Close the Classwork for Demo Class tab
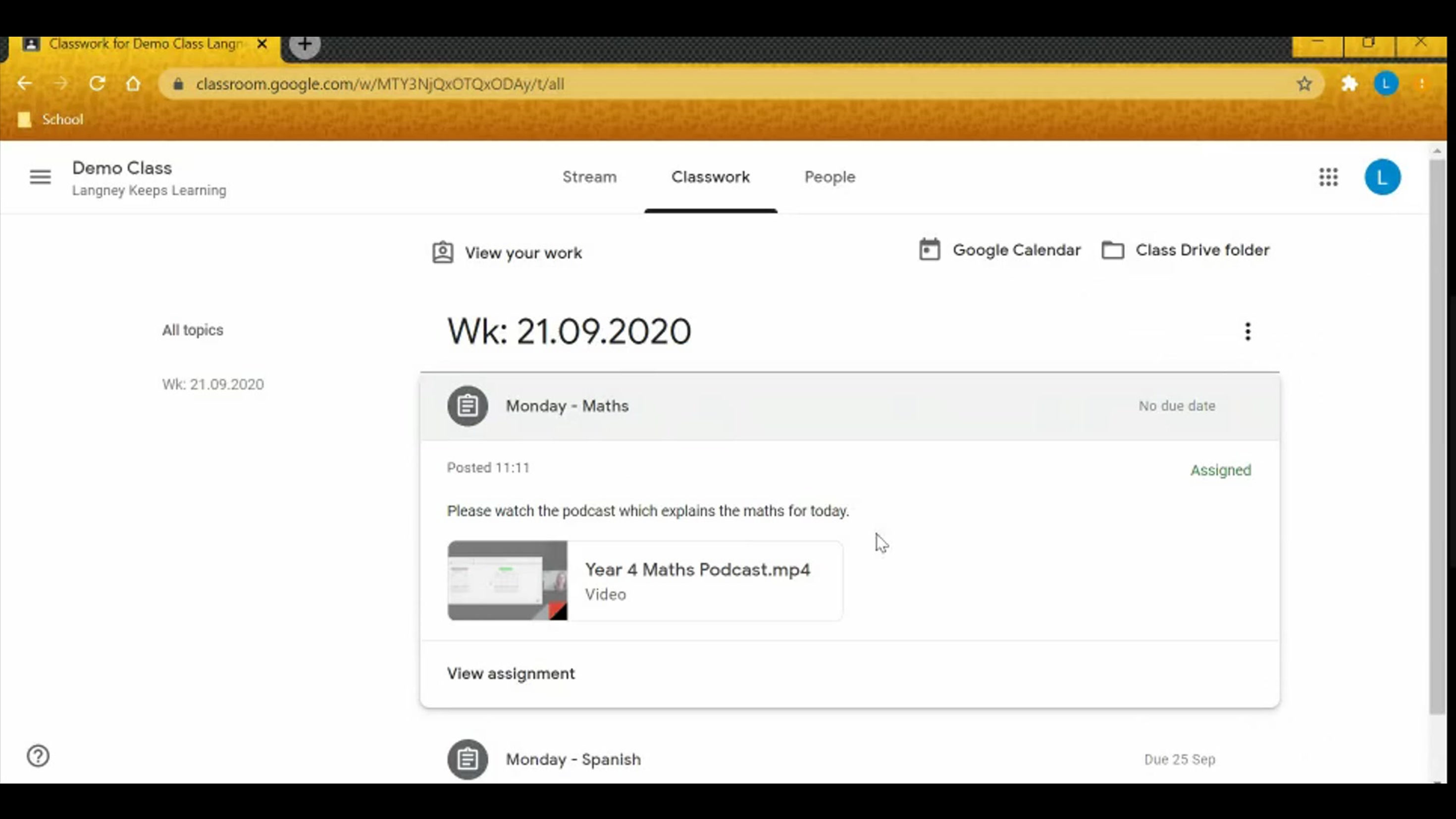This screenshot has width=1456, height=819. click(261, 44)
